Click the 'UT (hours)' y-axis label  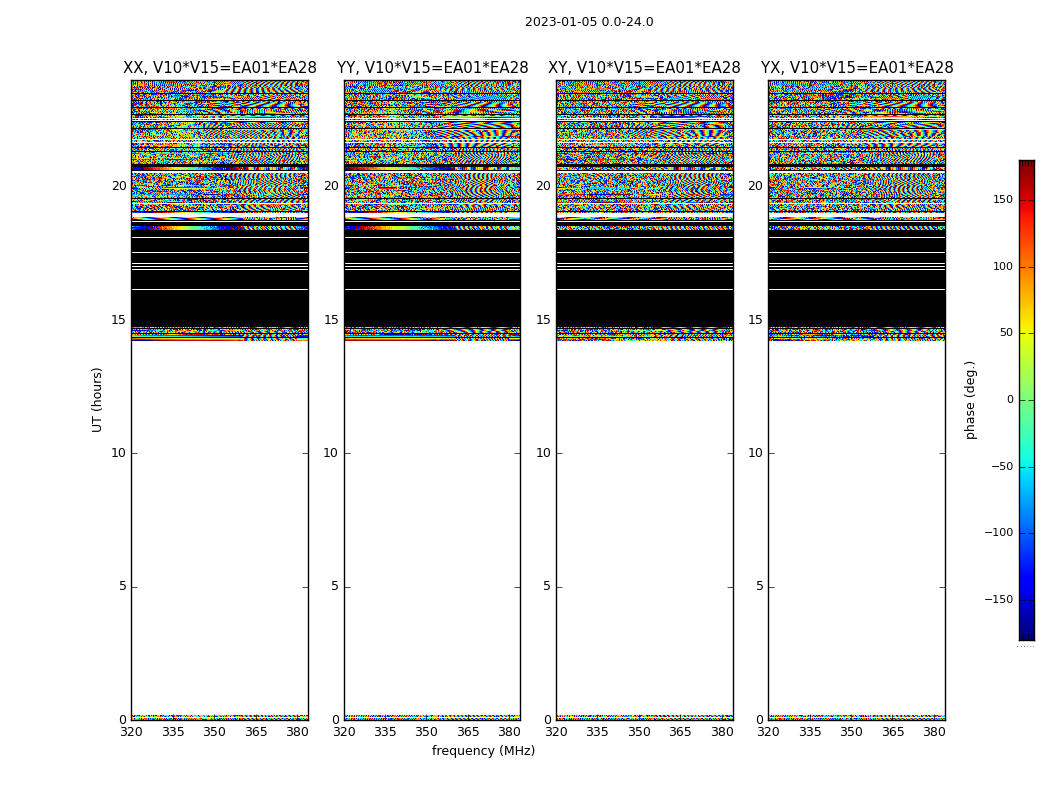click(98, 399)
